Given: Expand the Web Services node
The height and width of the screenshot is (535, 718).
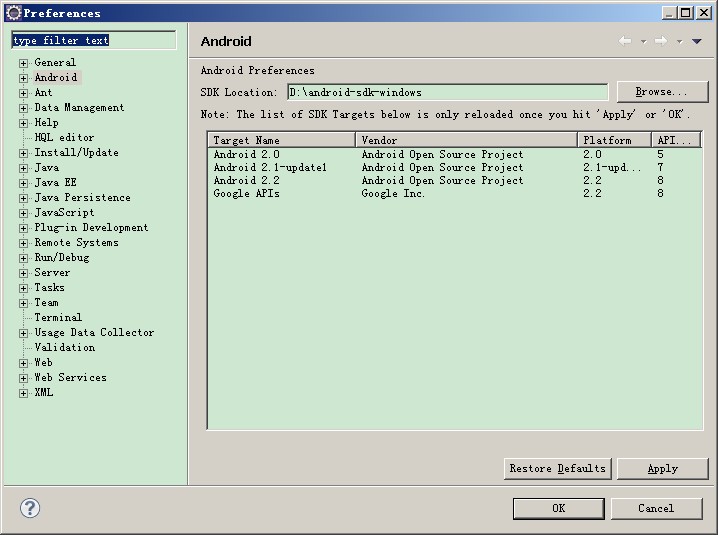Looking at the screenshot, I should point(23,378).
